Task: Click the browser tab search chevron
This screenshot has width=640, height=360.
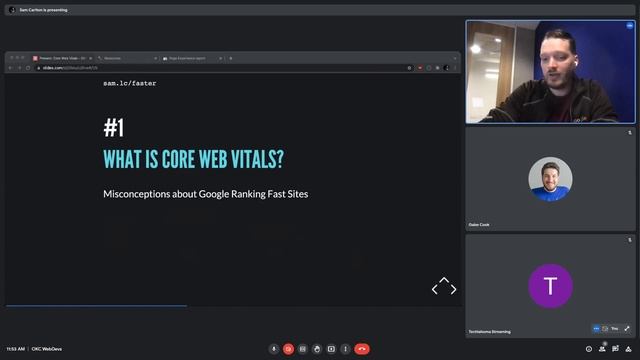Action: 455,58
